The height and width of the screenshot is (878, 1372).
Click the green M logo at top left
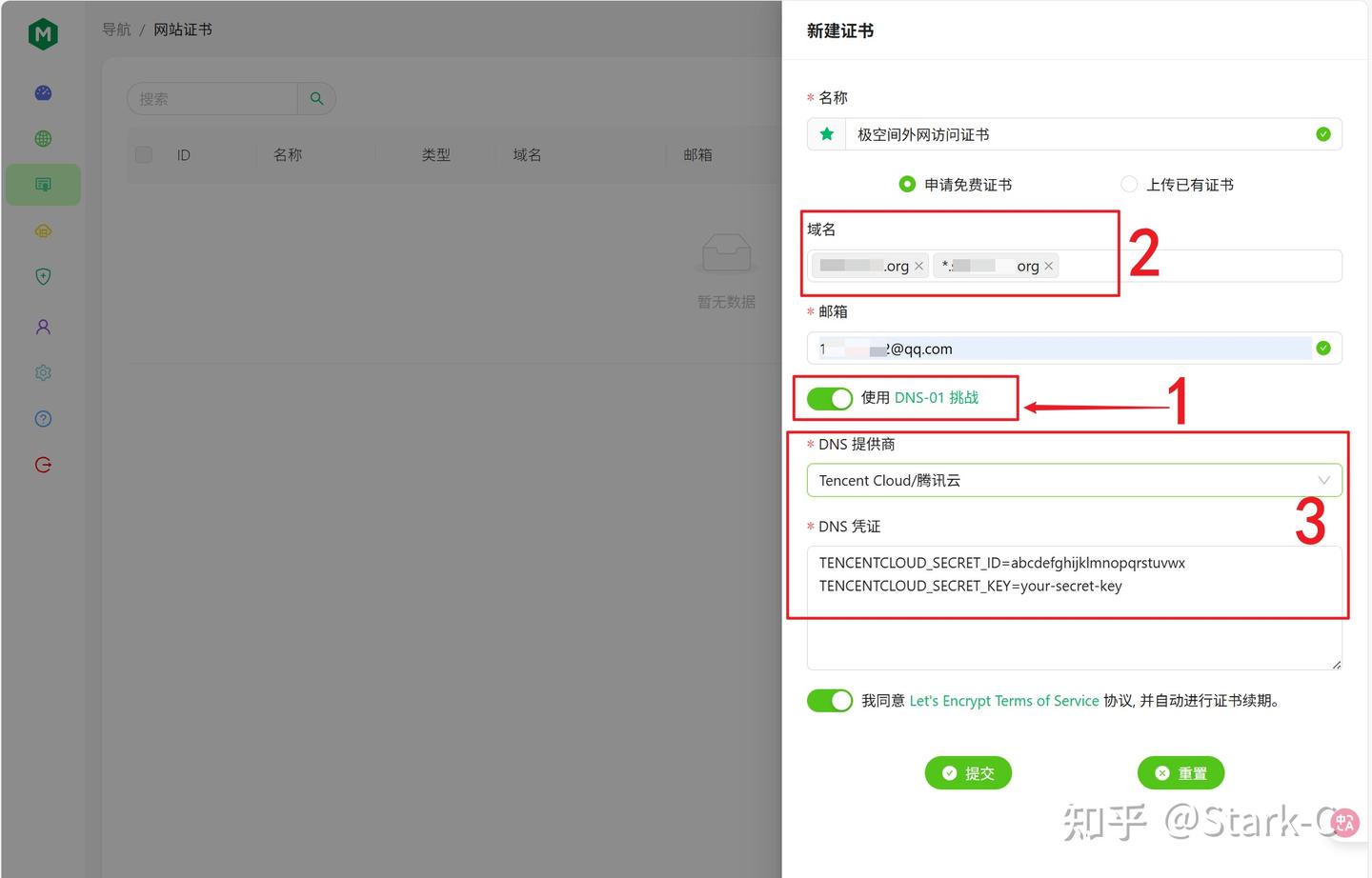(43, 33)
